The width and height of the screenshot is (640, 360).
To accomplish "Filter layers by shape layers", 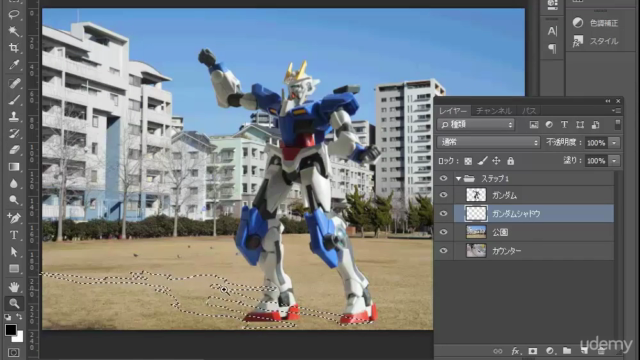I will click(x=580, y=125).
